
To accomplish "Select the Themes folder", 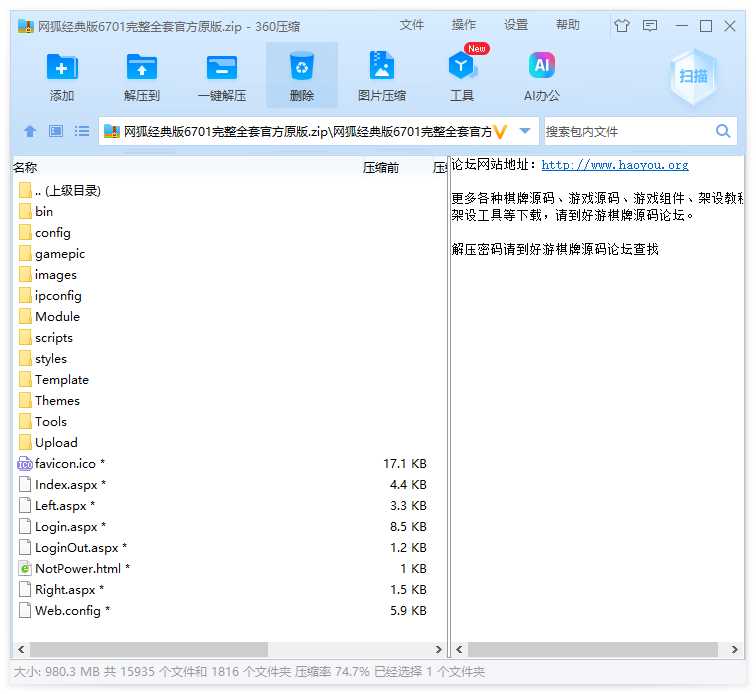I will pyautogui.click(x=49, y=400).
